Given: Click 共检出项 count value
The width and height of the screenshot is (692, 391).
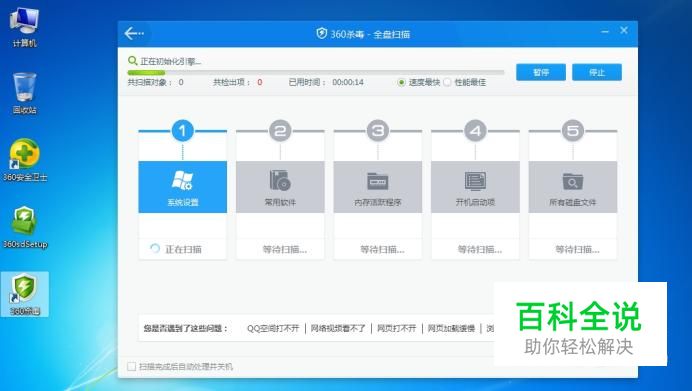Looking at the screenshot, I should 260,82.
